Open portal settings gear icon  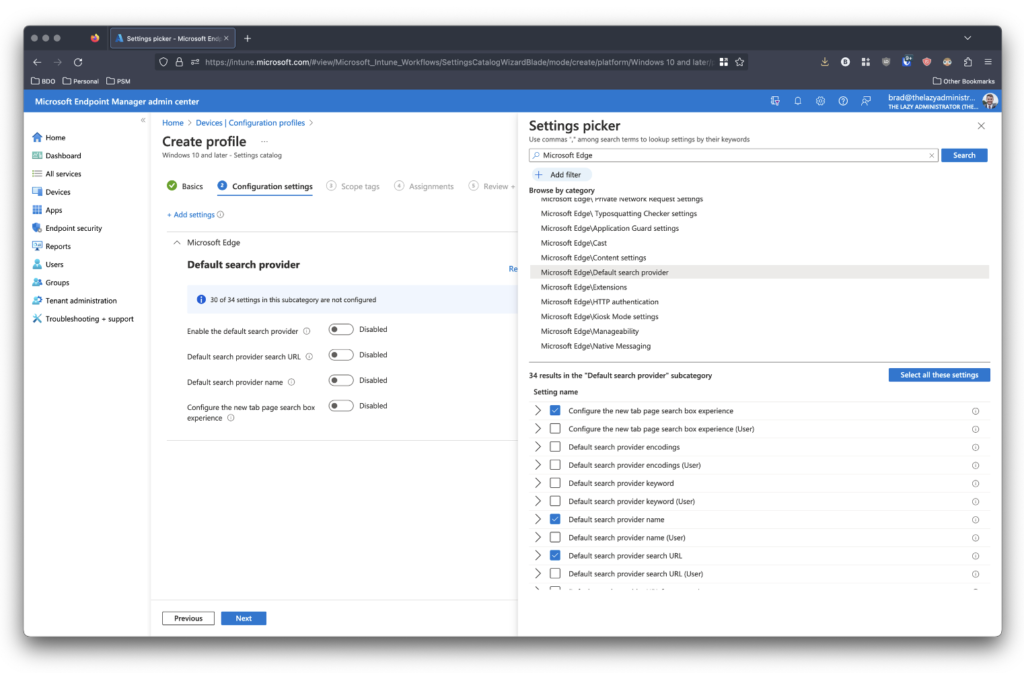tap(820, 101)
